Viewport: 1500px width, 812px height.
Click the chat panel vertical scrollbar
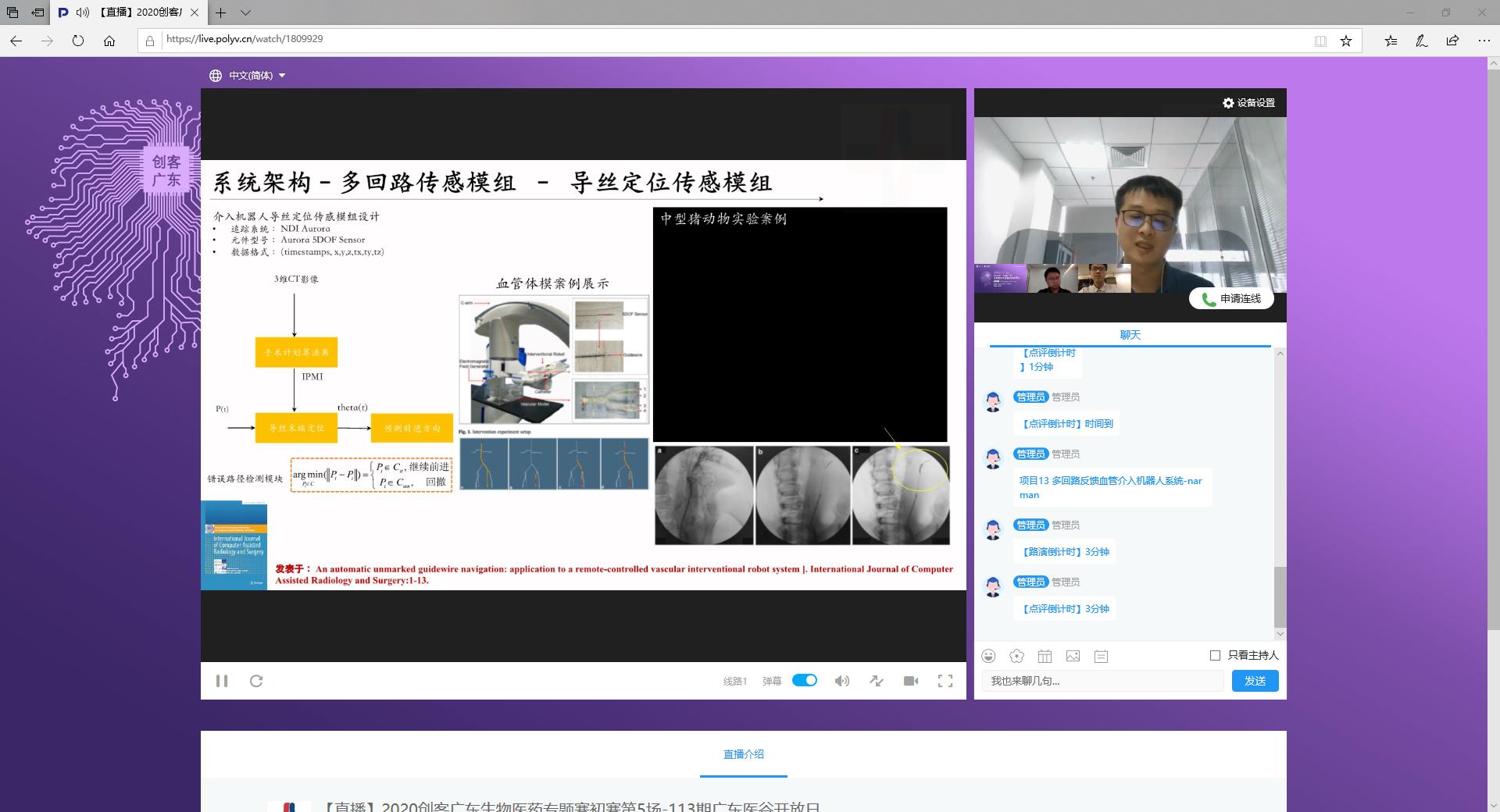point(1279,596)
